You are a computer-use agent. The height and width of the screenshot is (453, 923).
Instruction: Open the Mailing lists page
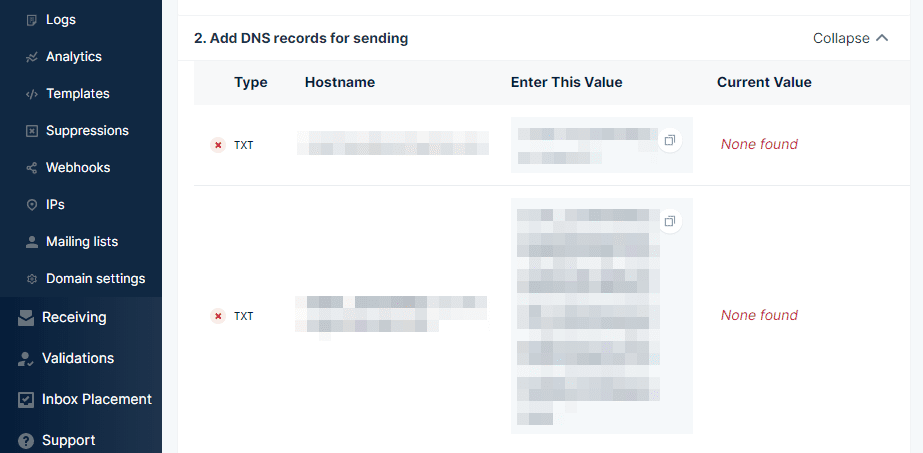point(82,242)
